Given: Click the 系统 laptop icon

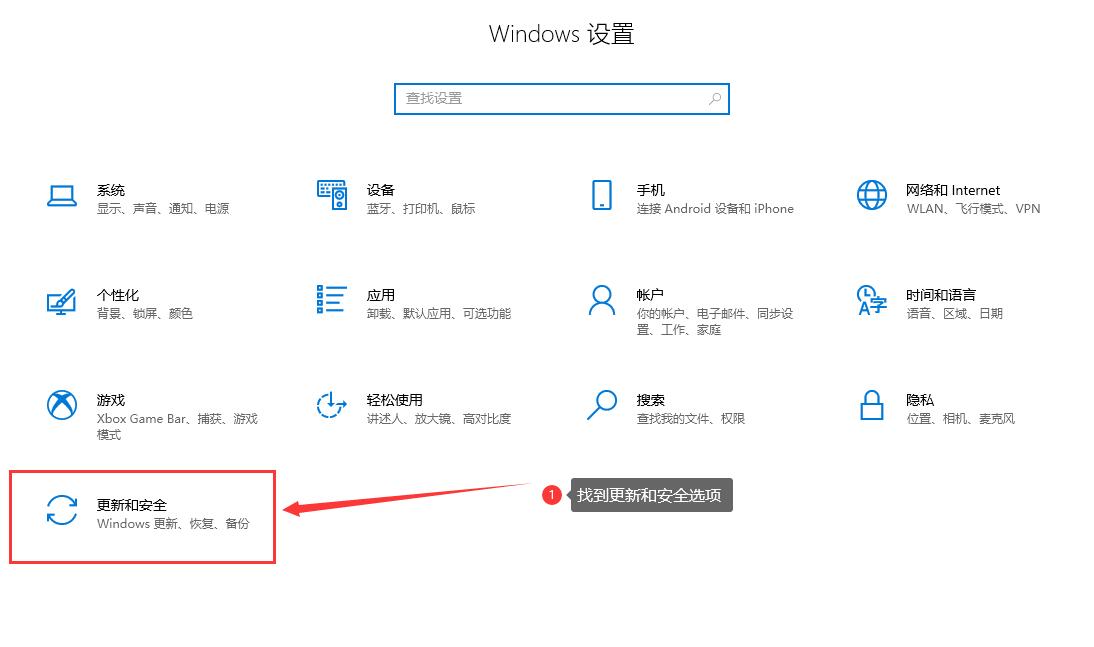Looking at the screenshot, I should coord(62,196).
